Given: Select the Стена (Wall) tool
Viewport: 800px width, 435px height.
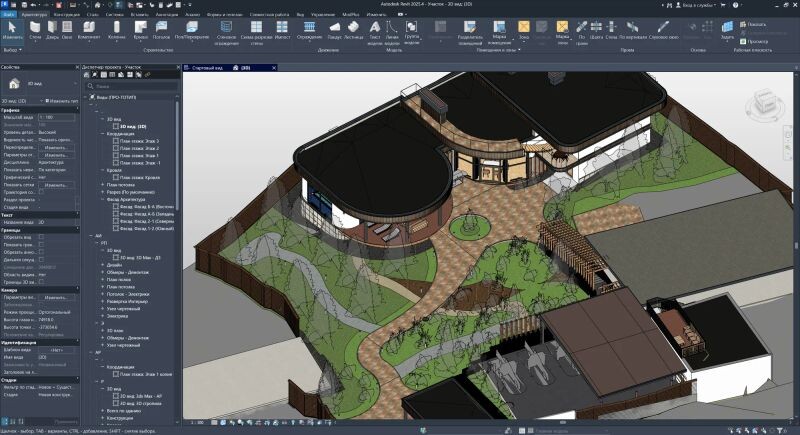Looking at the screenshot, I should 36,28.
